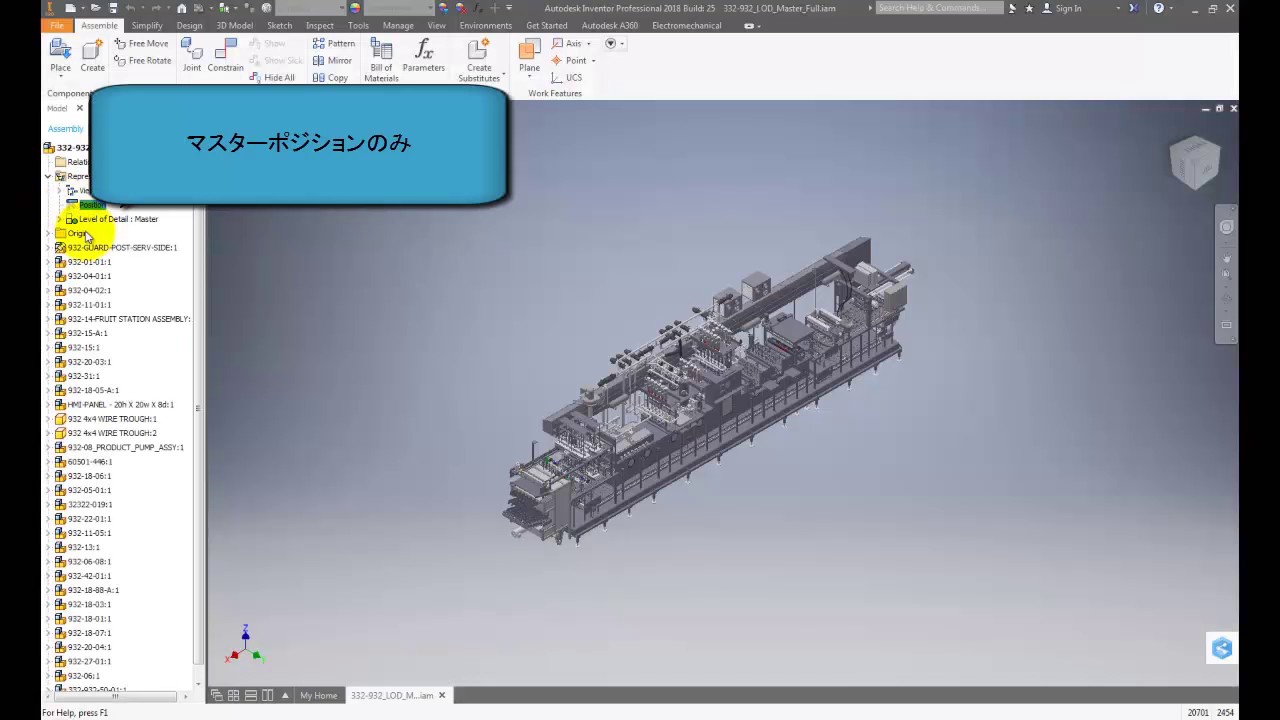Open the Sign In dropdown arrow
The height and width of the screenshot is (720, 1280).
click(1118, 8)
